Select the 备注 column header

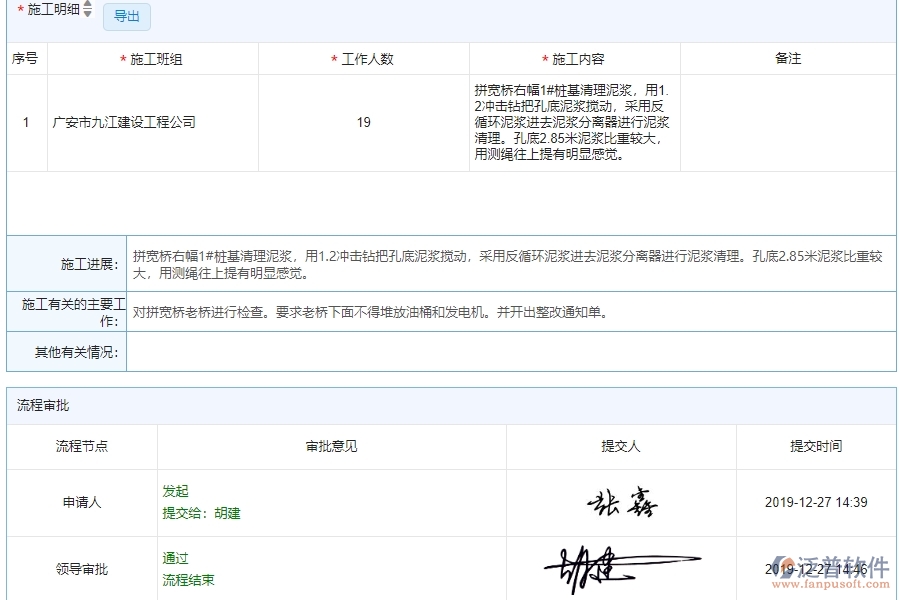pyautogui.click(x=789, y=59)
